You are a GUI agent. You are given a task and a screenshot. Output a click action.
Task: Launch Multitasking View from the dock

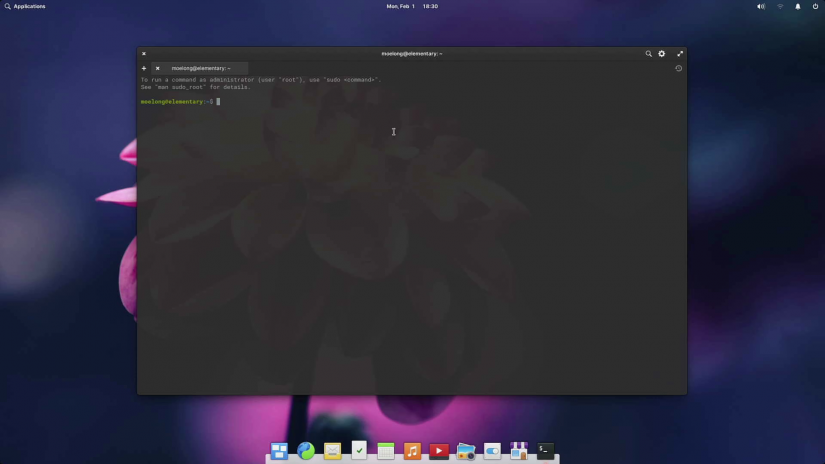(279, 451)
